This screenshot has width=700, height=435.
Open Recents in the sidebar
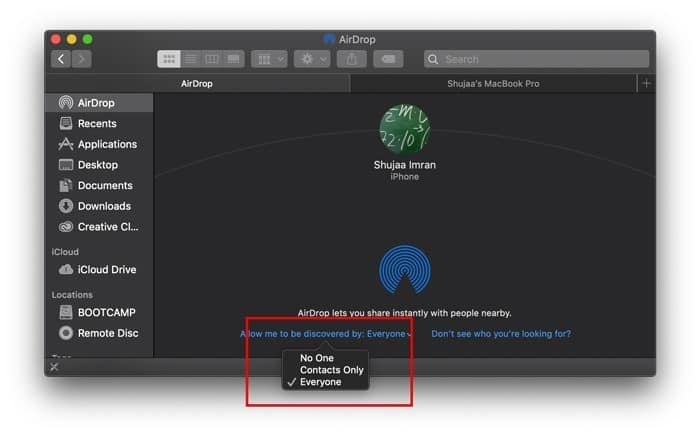(x=99, y=123)
